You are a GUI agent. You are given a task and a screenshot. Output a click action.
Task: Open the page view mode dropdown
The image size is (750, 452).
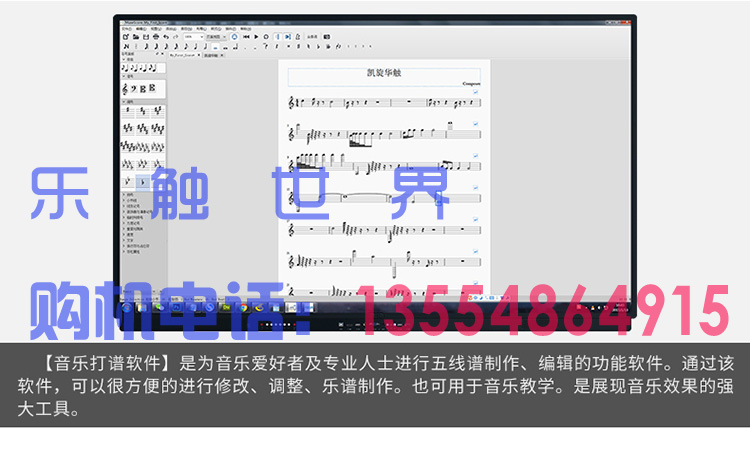click(217, 37)
